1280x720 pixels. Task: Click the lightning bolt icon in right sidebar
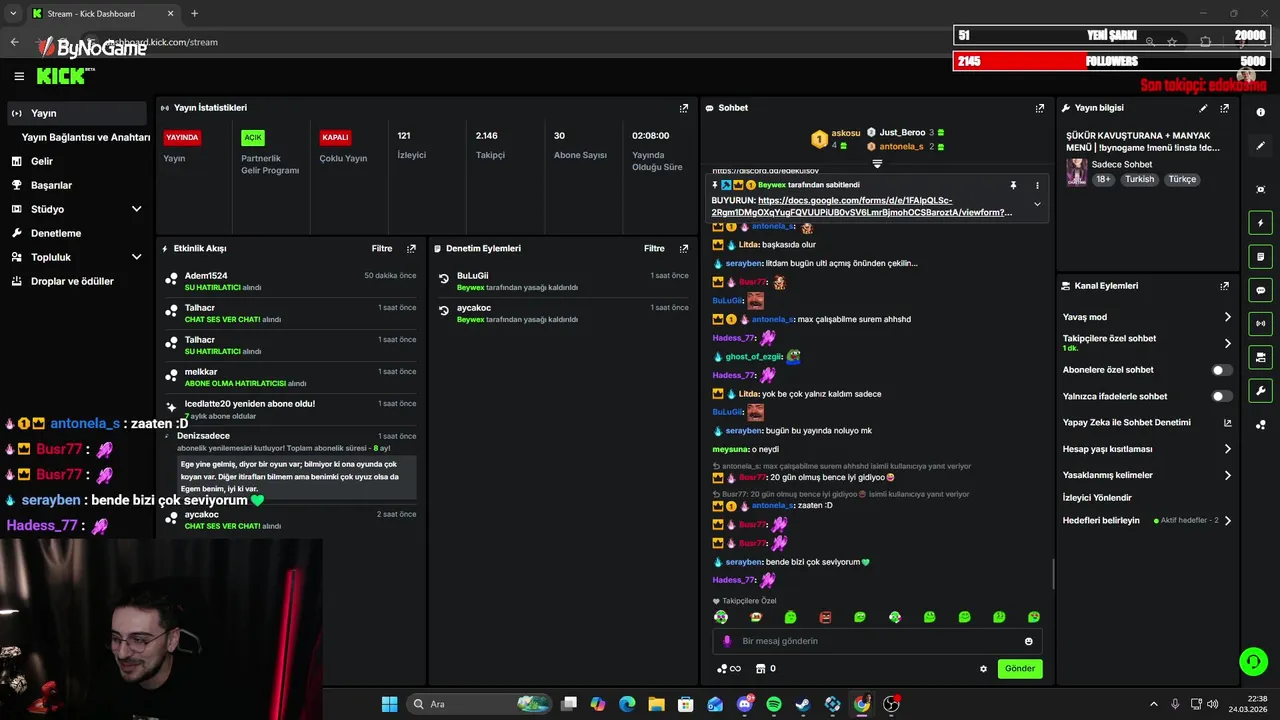click(1261, 223)
